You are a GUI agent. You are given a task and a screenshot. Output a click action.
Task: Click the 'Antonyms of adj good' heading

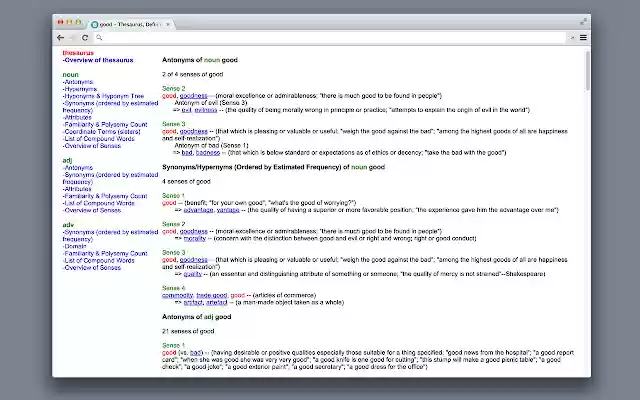[197, 317]
